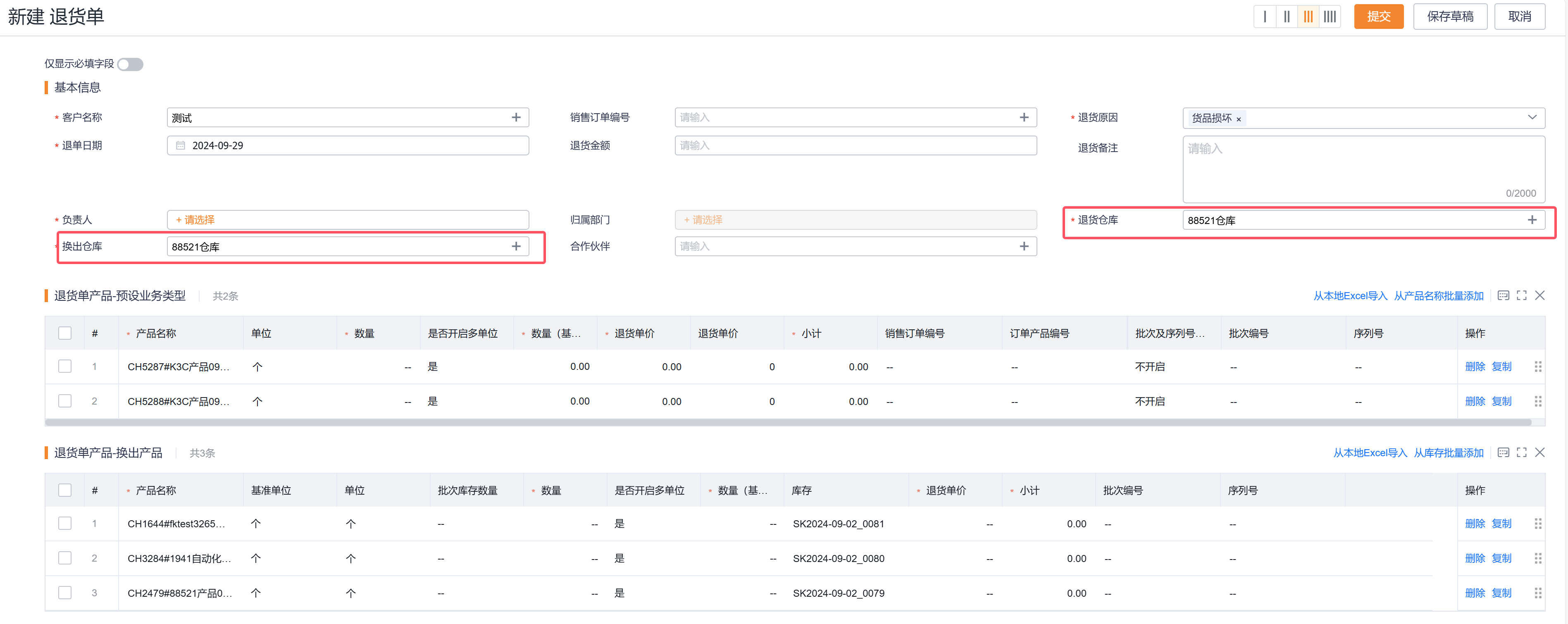Click plus icon in 客户名称 field
The width and height of the screenshot is (1568, 624).
click(515, 117)
